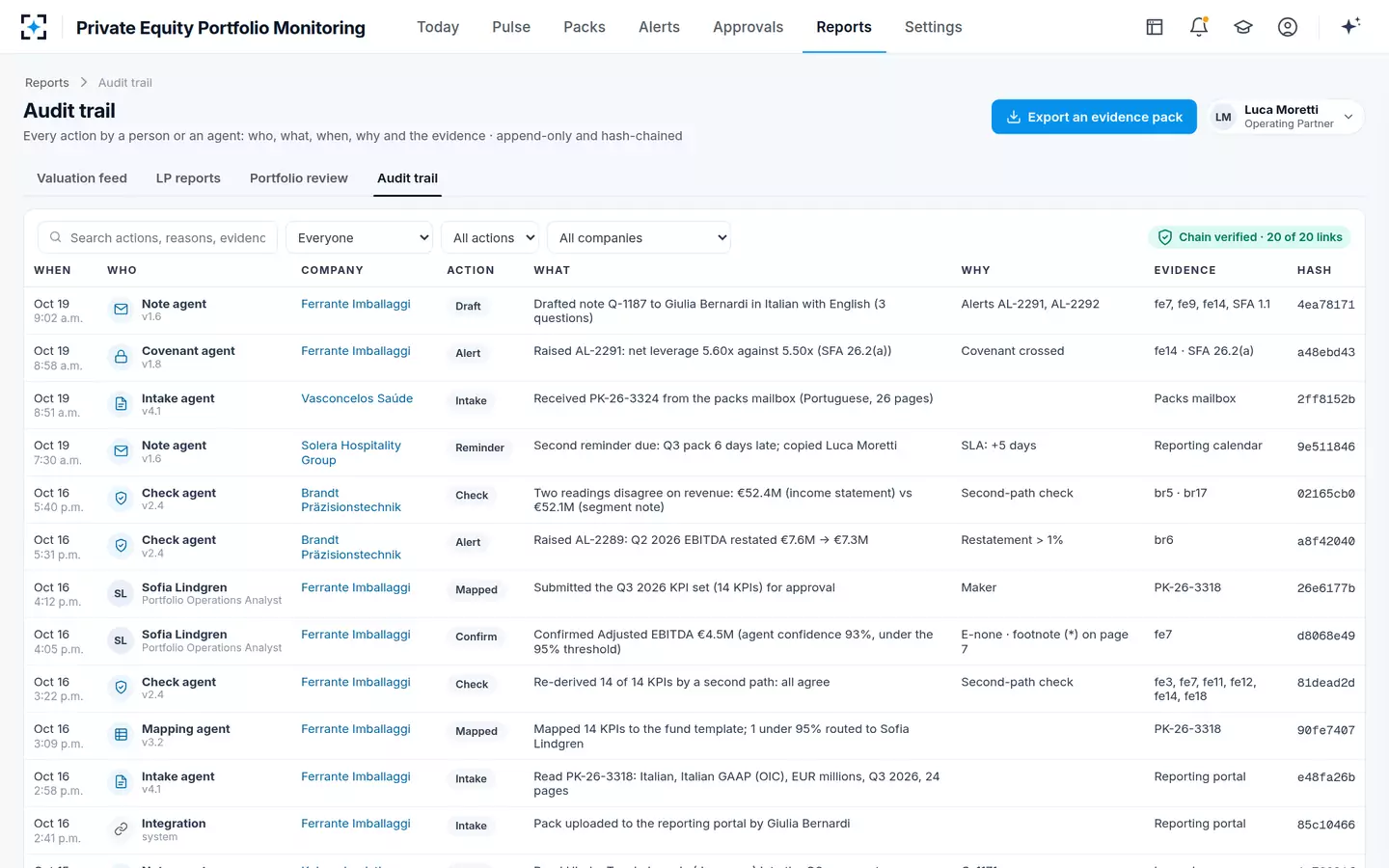Open the notifications bell

click(x=1199, y=27)
